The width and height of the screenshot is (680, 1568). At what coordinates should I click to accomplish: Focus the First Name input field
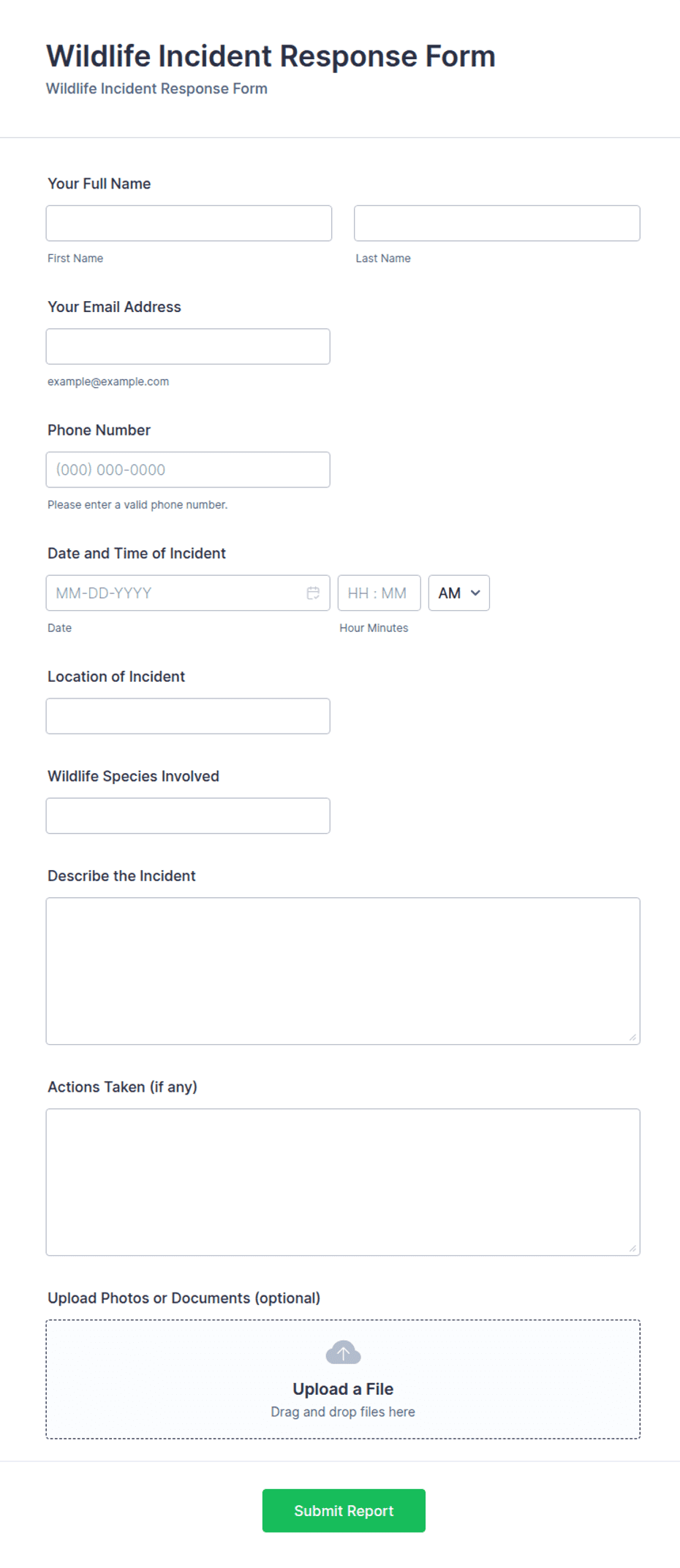pyautogui.click(x=189, y=223)
